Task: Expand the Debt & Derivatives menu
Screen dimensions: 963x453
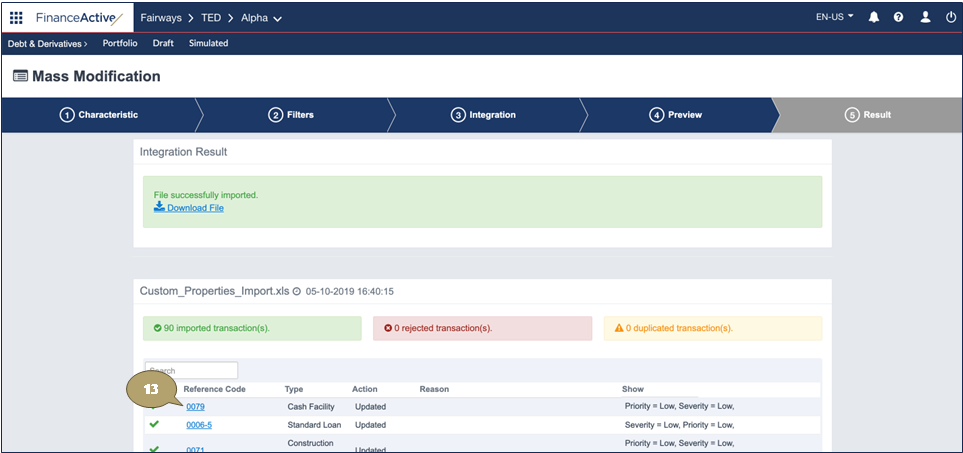Action: [x=47, y=44]
